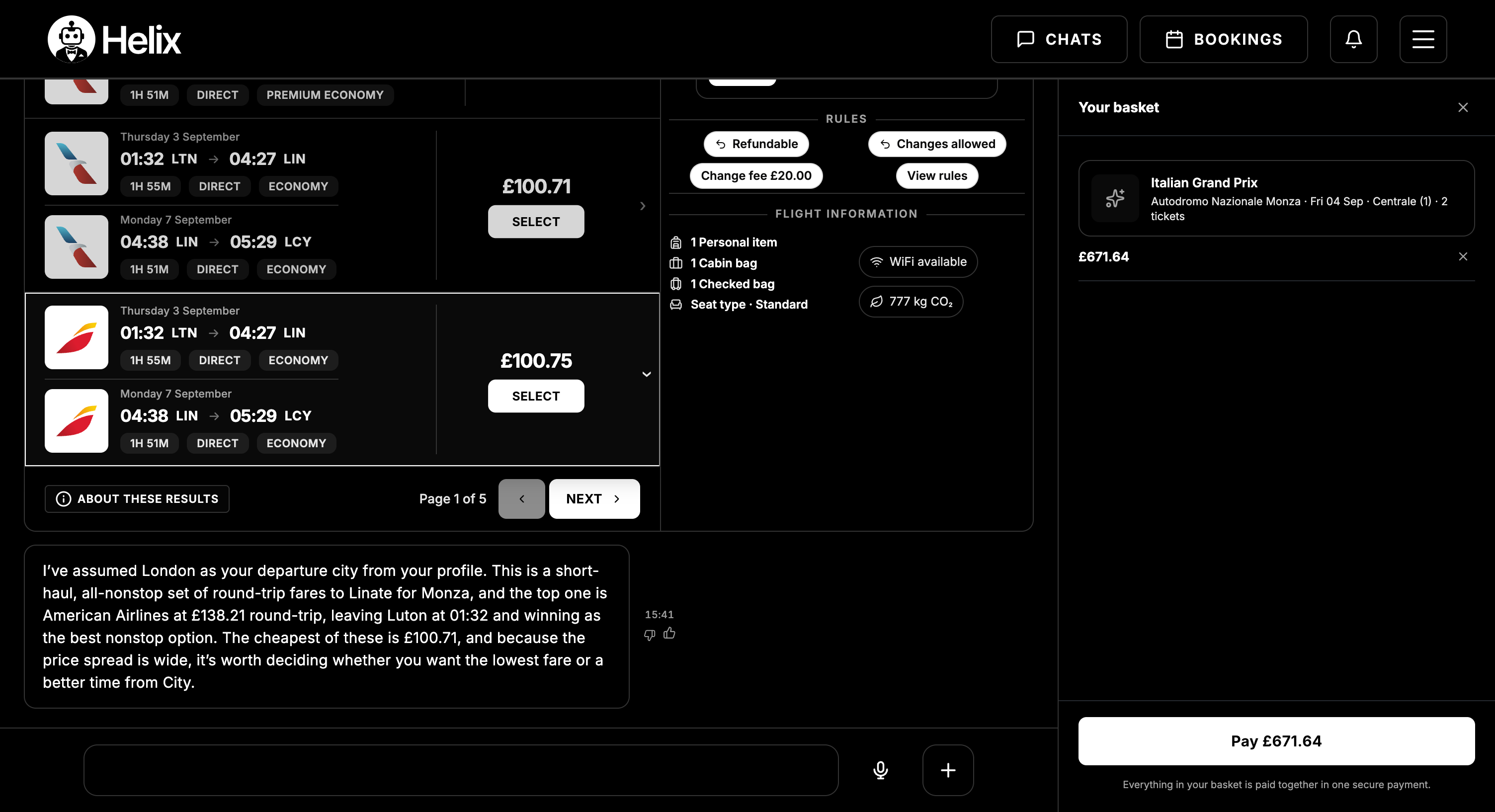Viewport: 1495px width, 812px height.
Task: Select the £100.75 flight
Action: (536, 396)
